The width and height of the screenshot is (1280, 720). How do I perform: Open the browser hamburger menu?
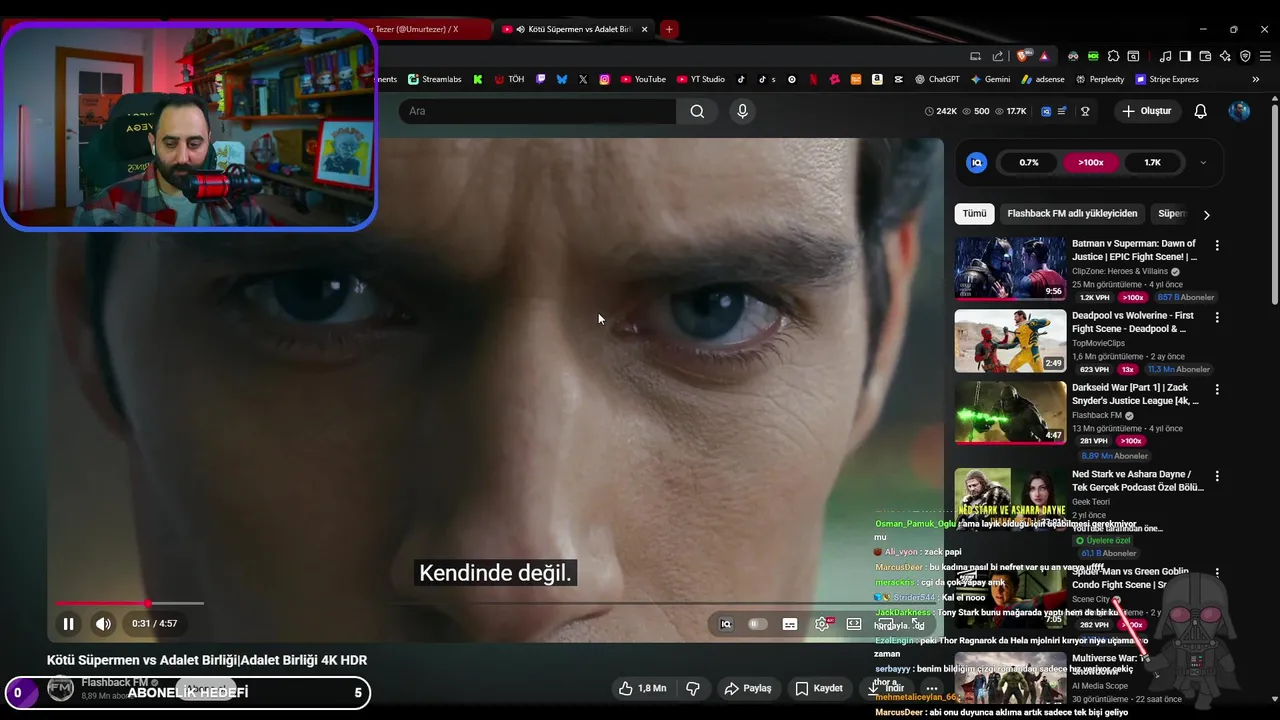click(1266, 56)
